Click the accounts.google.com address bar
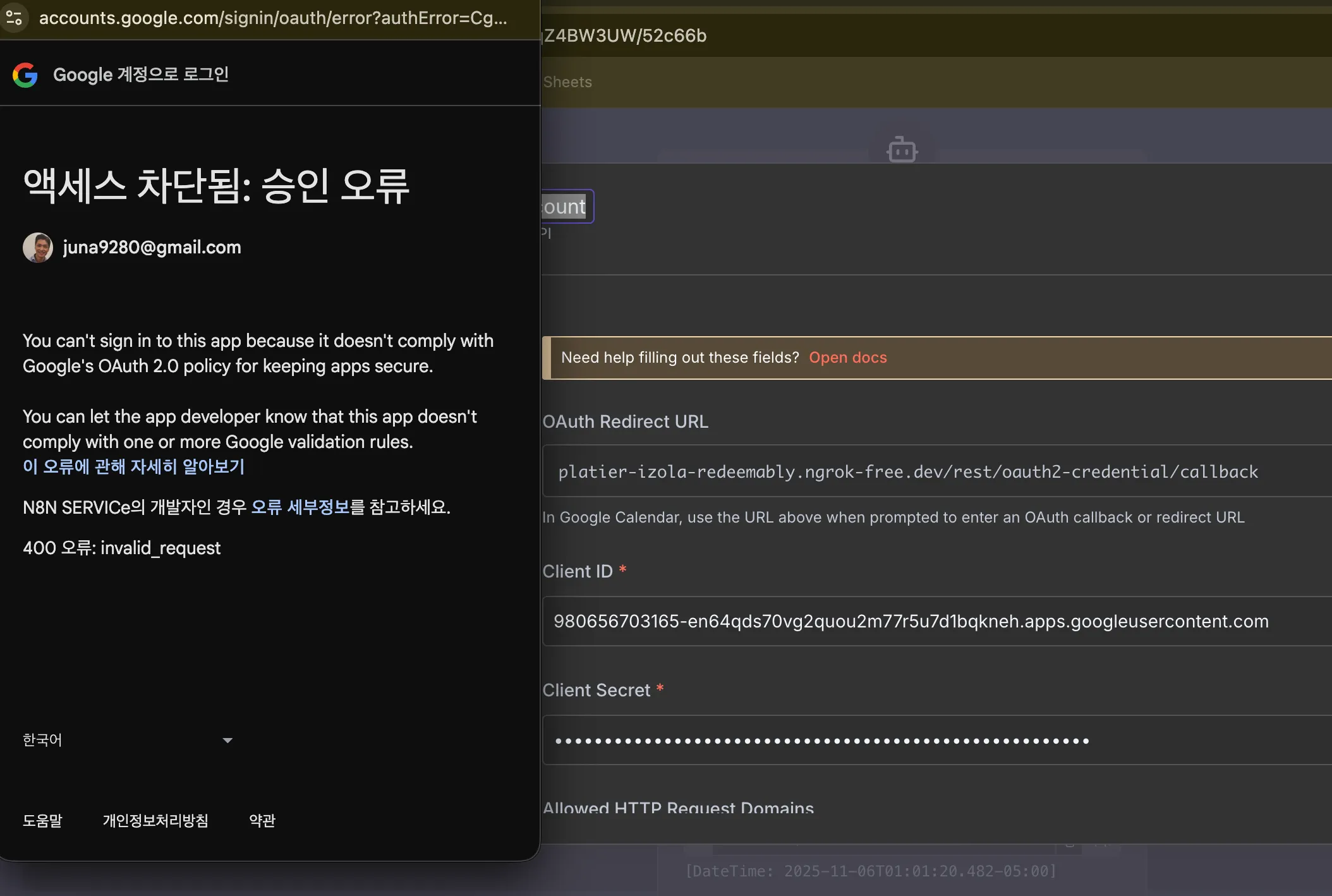Viewport: 1332px width, 896px height. (x=272, y=18)
